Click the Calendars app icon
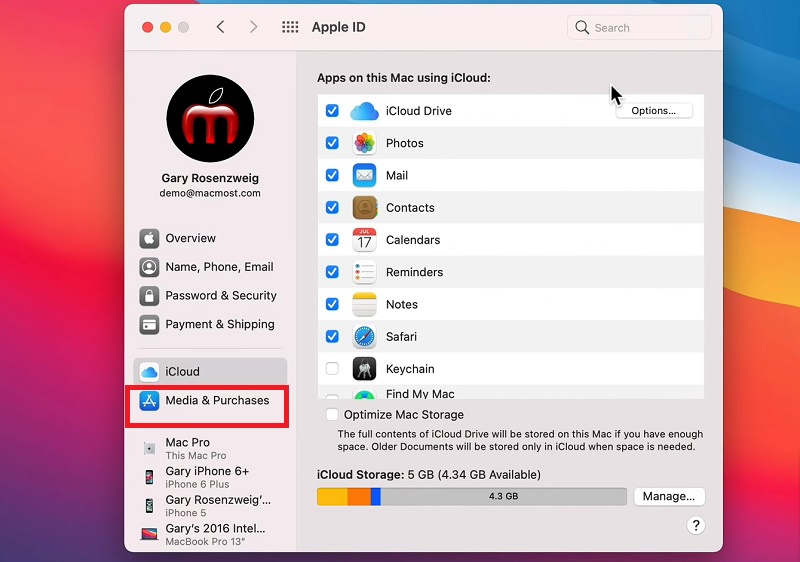Screen dimensions: 800x562 [364, 240]
